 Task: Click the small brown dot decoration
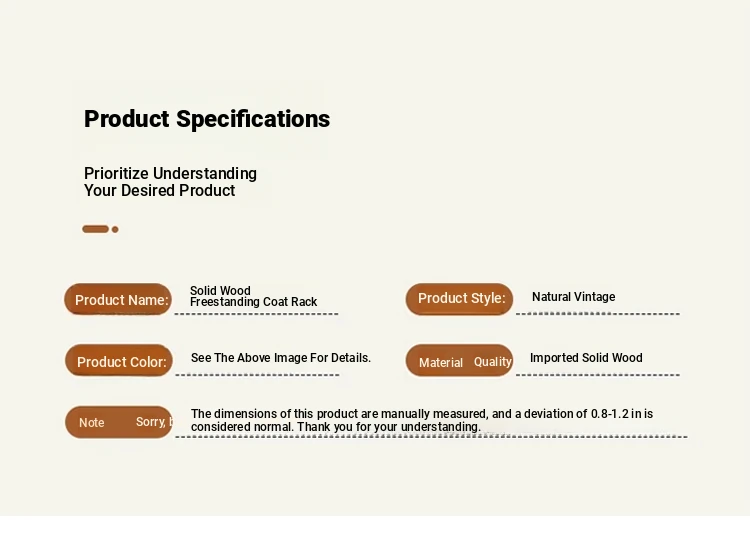[115, 230]
